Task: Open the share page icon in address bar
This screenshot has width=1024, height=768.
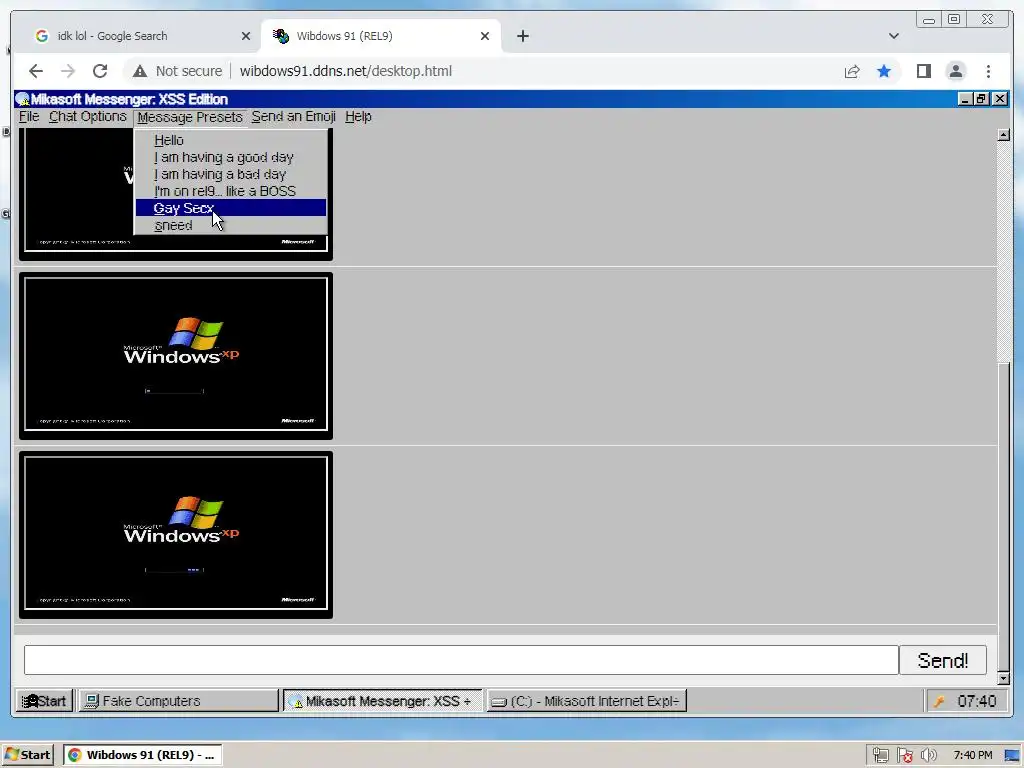Action: tap(852, 71)
